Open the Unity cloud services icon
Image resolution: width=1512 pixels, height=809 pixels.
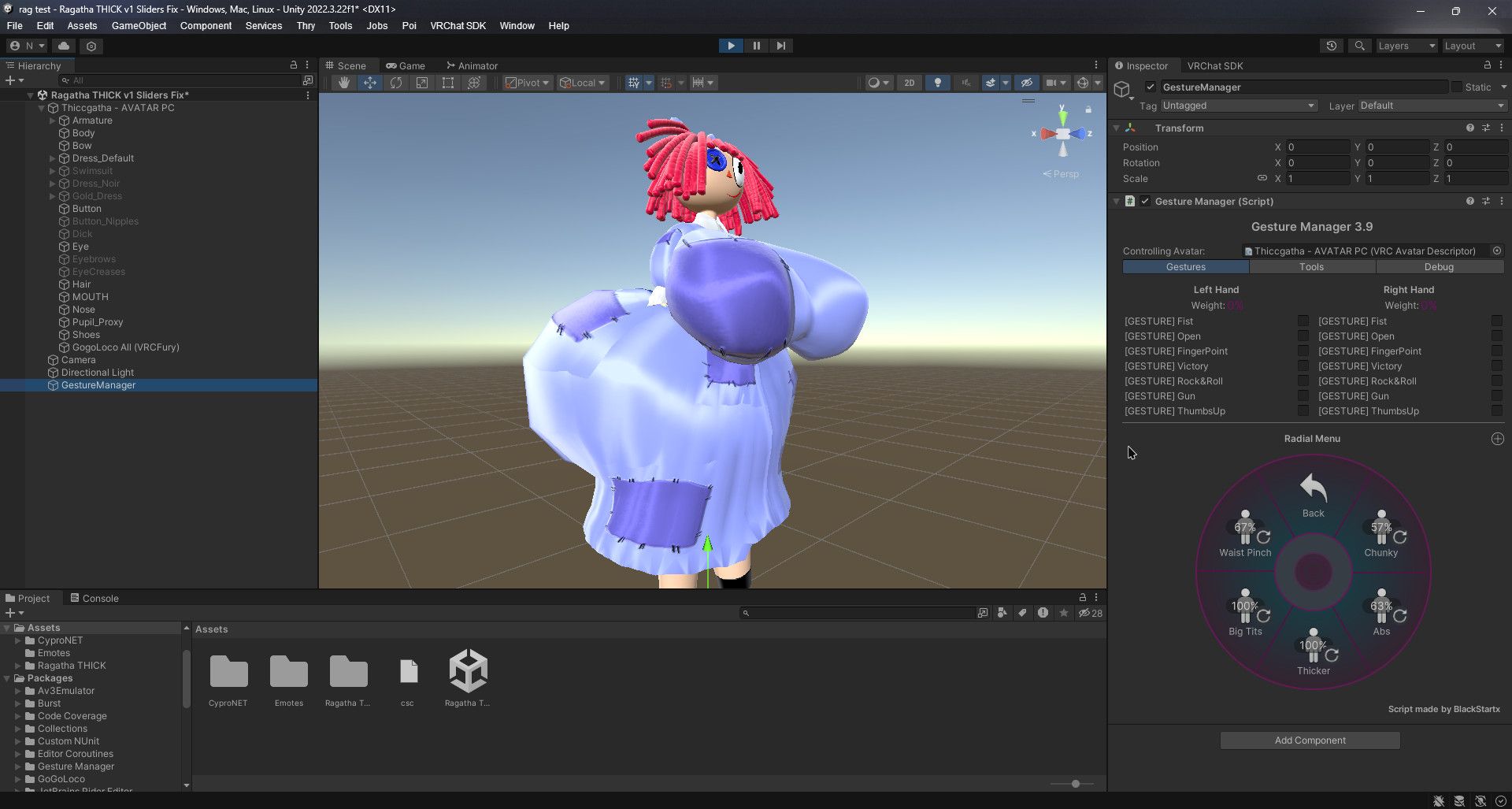click(64, 46)
